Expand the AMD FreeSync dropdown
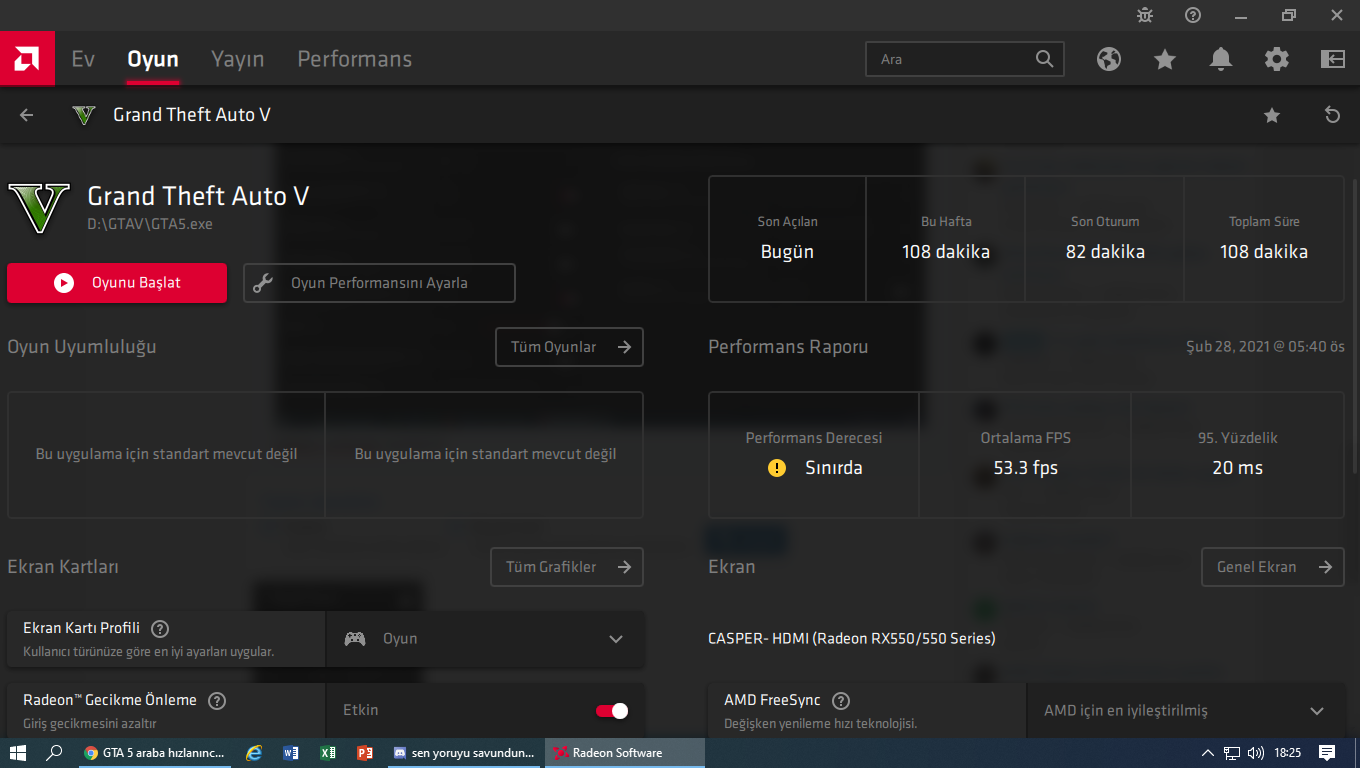Viewport: 1360px width, 768px height. point(1186,711)
